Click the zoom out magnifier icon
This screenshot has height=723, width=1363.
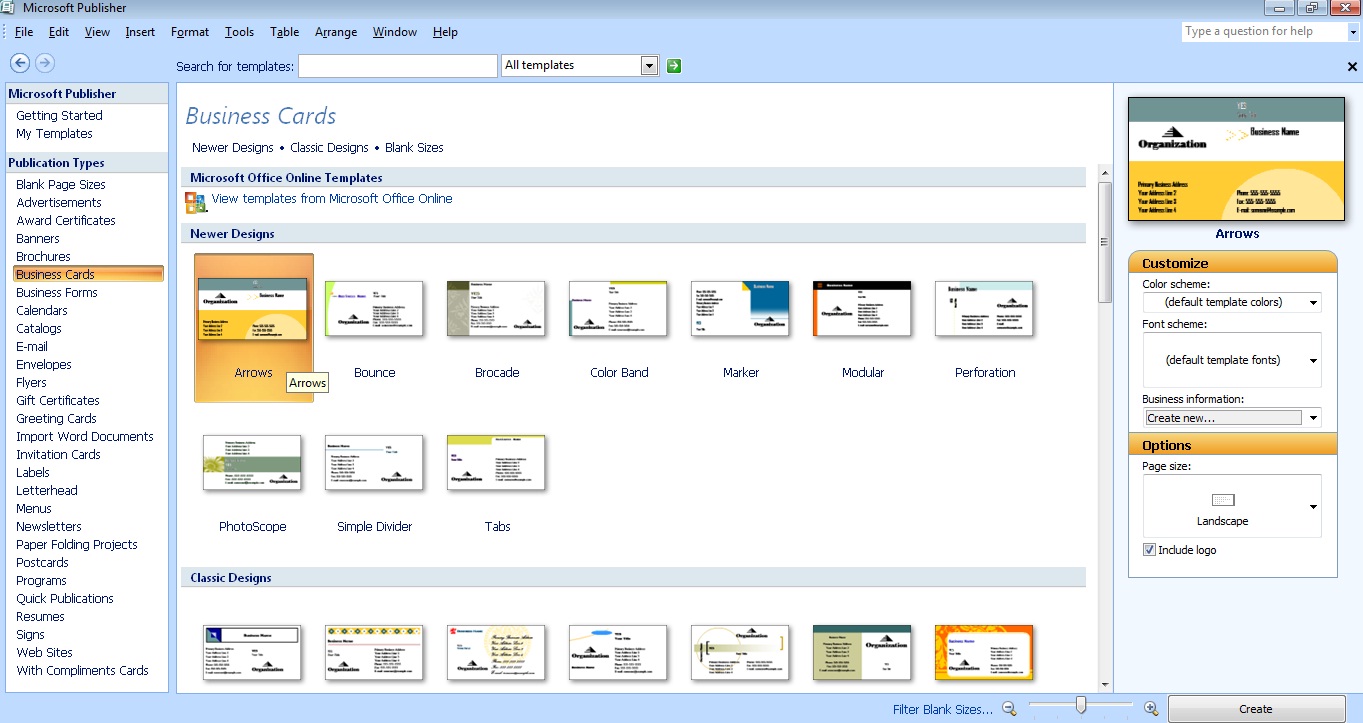(1009, 708)
